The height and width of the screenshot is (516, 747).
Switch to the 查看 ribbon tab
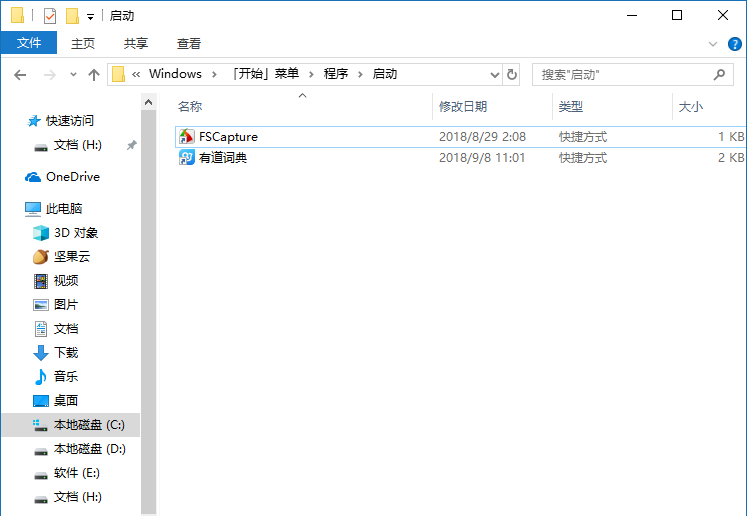[189, 43]
